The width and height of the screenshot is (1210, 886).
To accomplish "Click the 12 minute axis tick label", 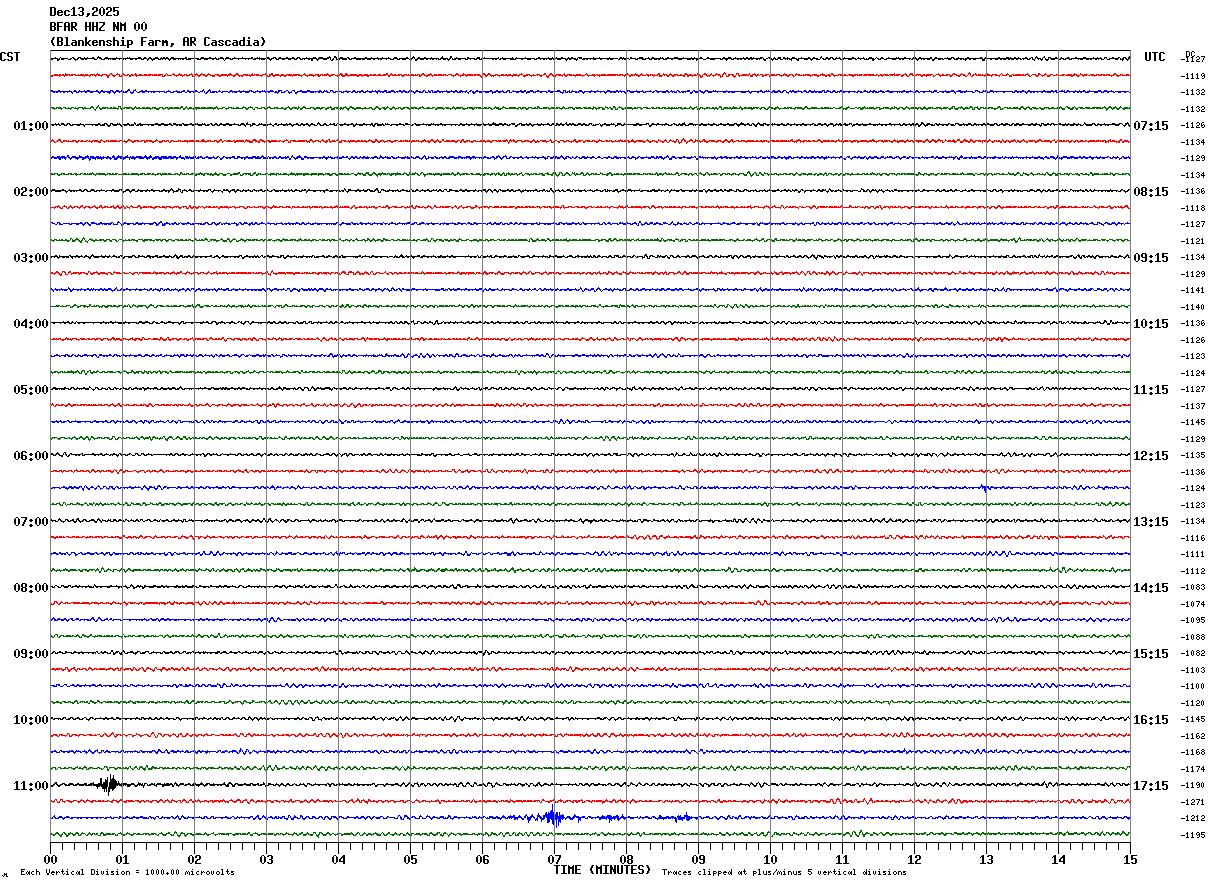I will (x=914, y=859).
